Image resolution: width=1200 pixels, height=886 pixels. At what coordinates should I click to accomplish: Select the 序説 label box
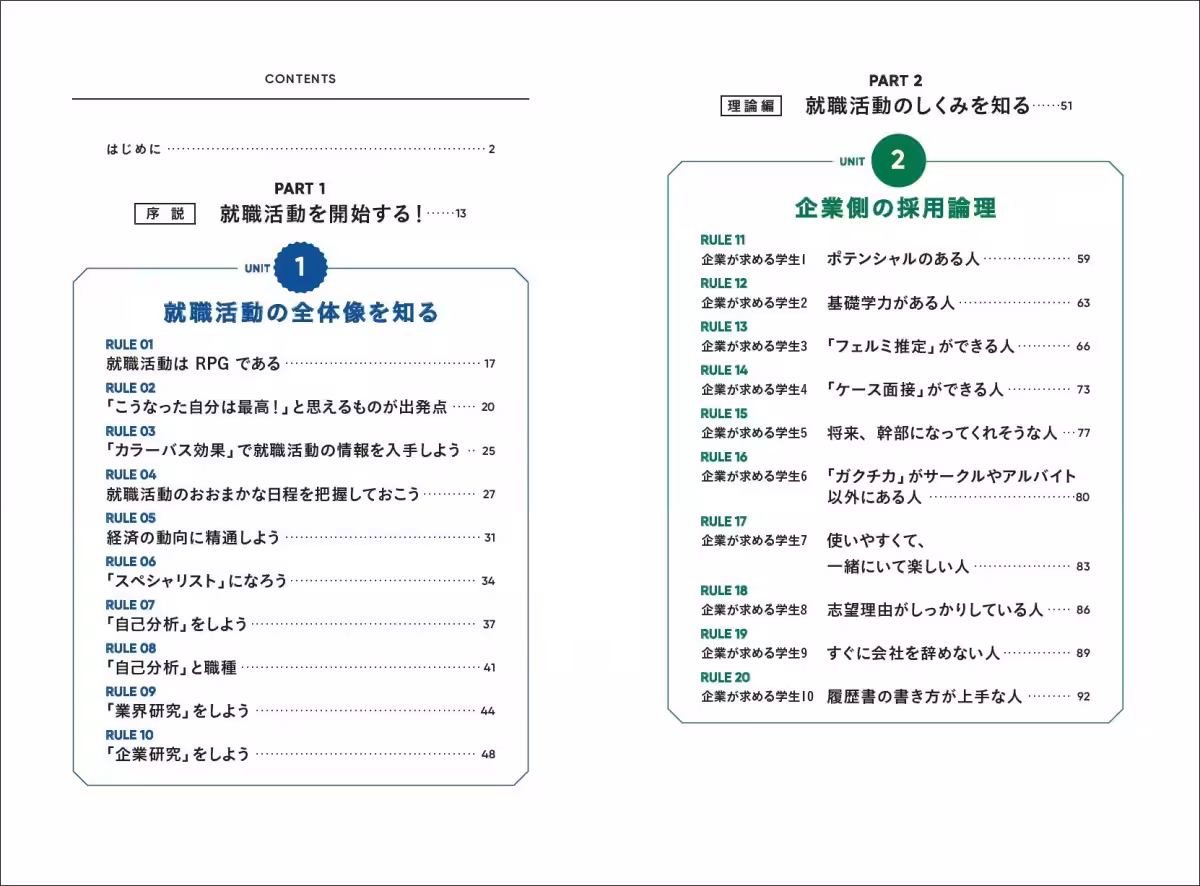[x=163, y=213]
